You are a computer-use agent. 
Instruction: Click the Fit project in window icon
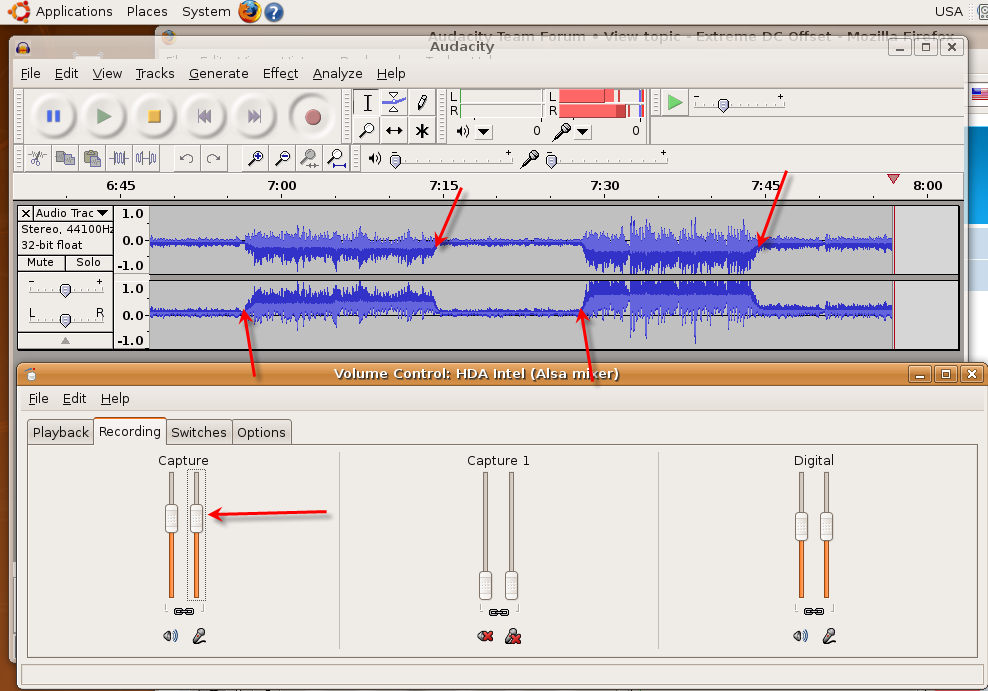[336, 158]
